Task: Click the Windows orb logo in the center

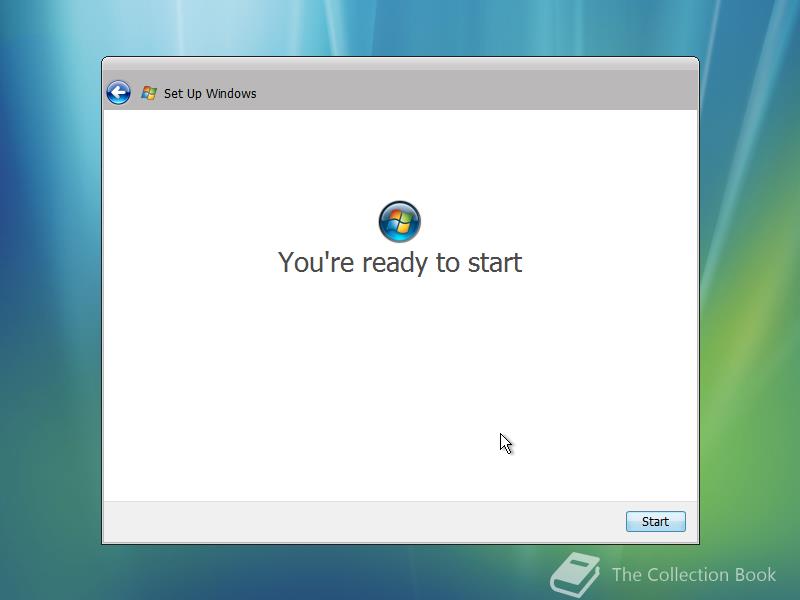Action: coord(399,221)
